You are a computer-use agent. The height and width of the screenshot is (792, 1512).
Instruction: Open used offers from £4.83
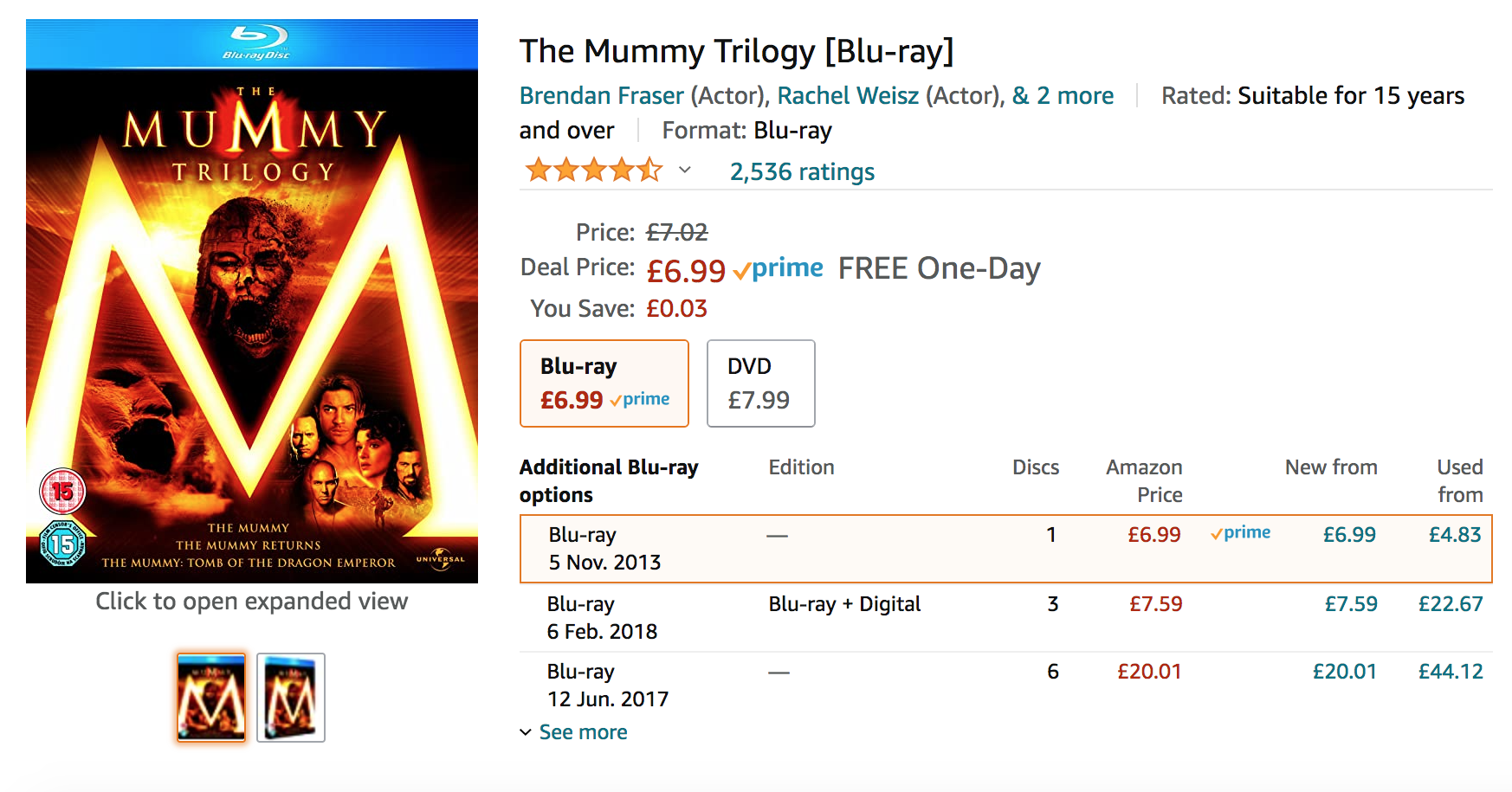(1454, 535)
